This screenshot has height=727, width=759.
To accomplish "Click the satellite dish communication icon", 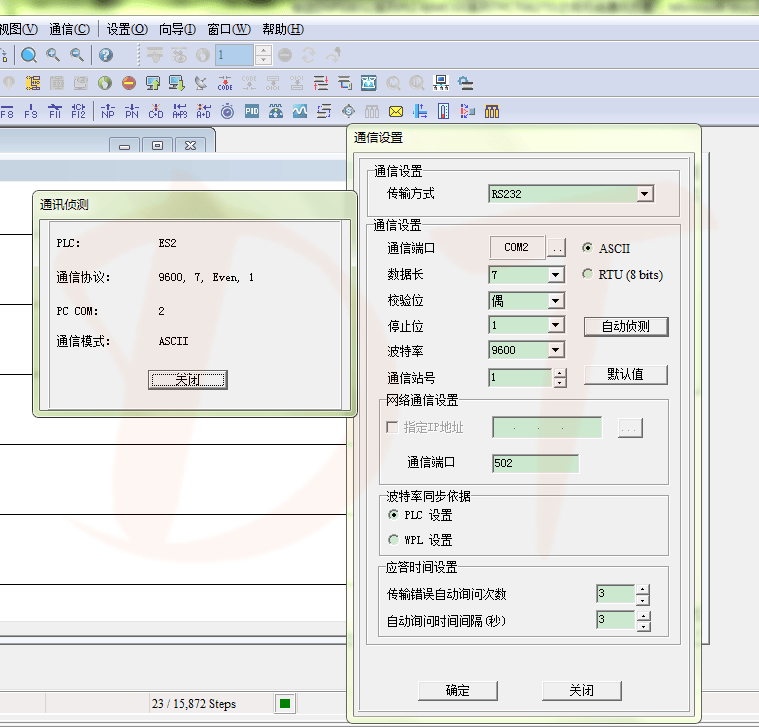I will click(x=201, y=83).
